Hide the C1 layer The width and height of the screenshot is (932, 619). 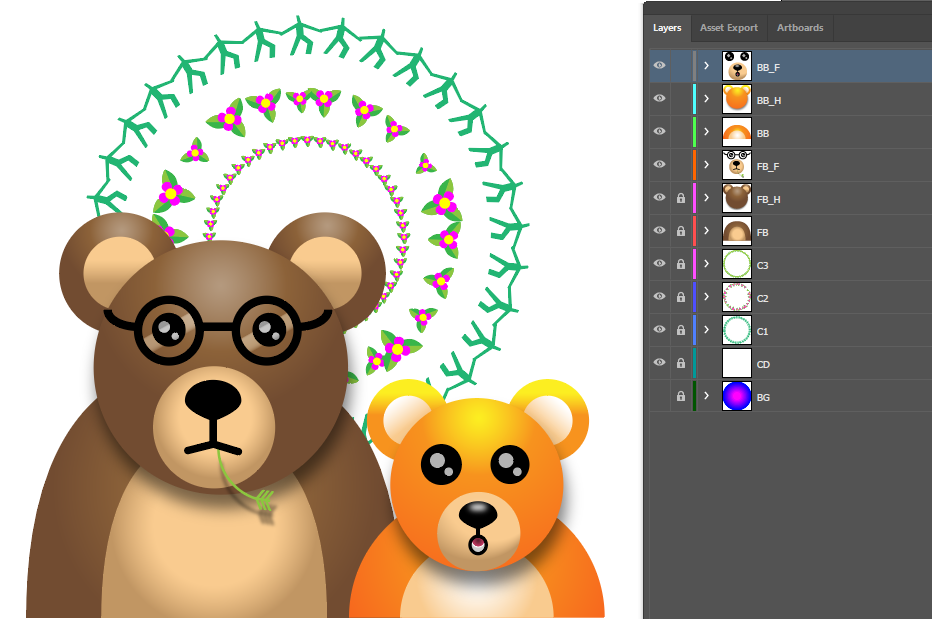tap(659, 329)
